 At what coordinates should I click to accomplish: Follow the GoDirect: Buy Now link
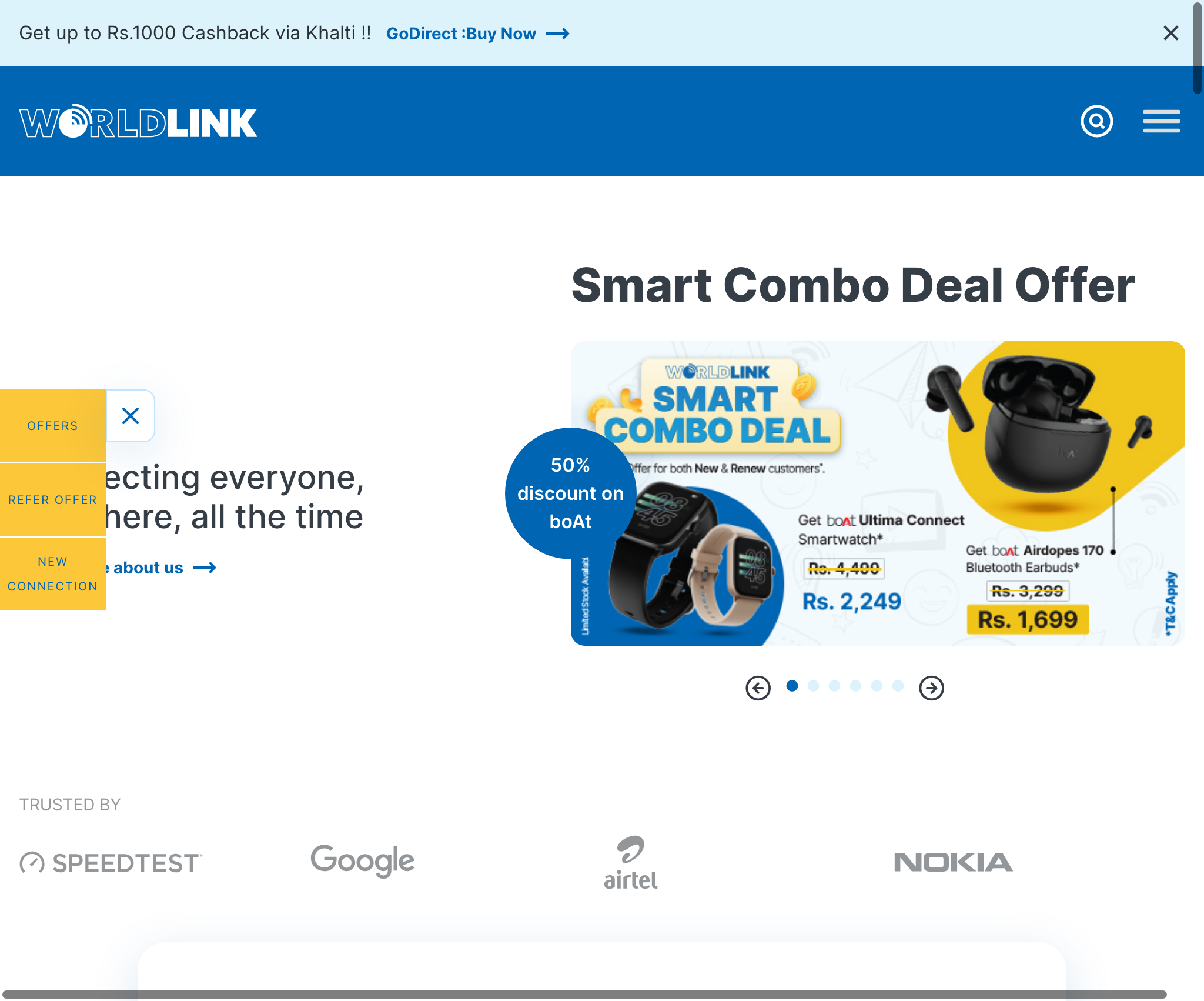coord(477,34)
